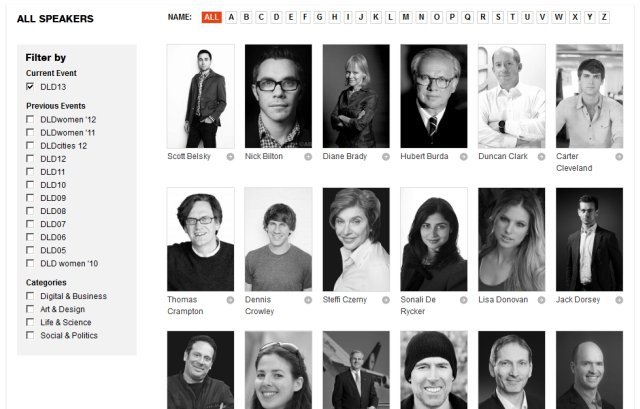The height and width of the screenshot is (409, 640).
Task: Click arrow icon beside Duncan Clark
Action: (x=541, y=157)
